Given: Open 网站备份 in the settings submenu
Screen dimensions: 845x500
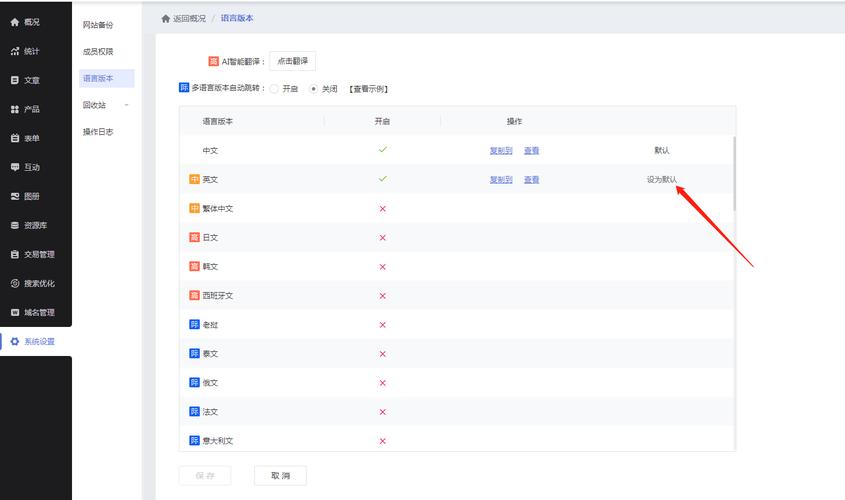Looking at the screenshot, I should pos(98,25).
